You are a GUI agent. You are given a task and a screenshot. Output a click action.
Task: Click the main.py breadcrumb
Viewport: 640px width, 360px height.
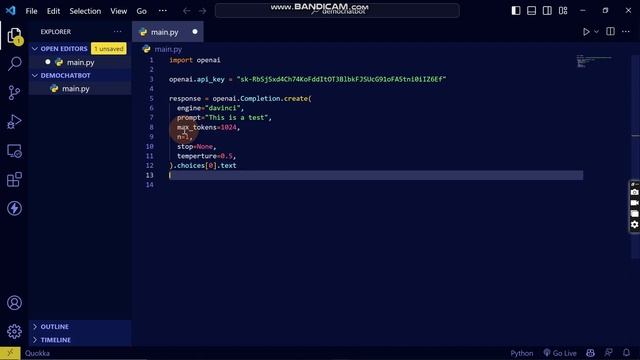(x=163, y=49)
